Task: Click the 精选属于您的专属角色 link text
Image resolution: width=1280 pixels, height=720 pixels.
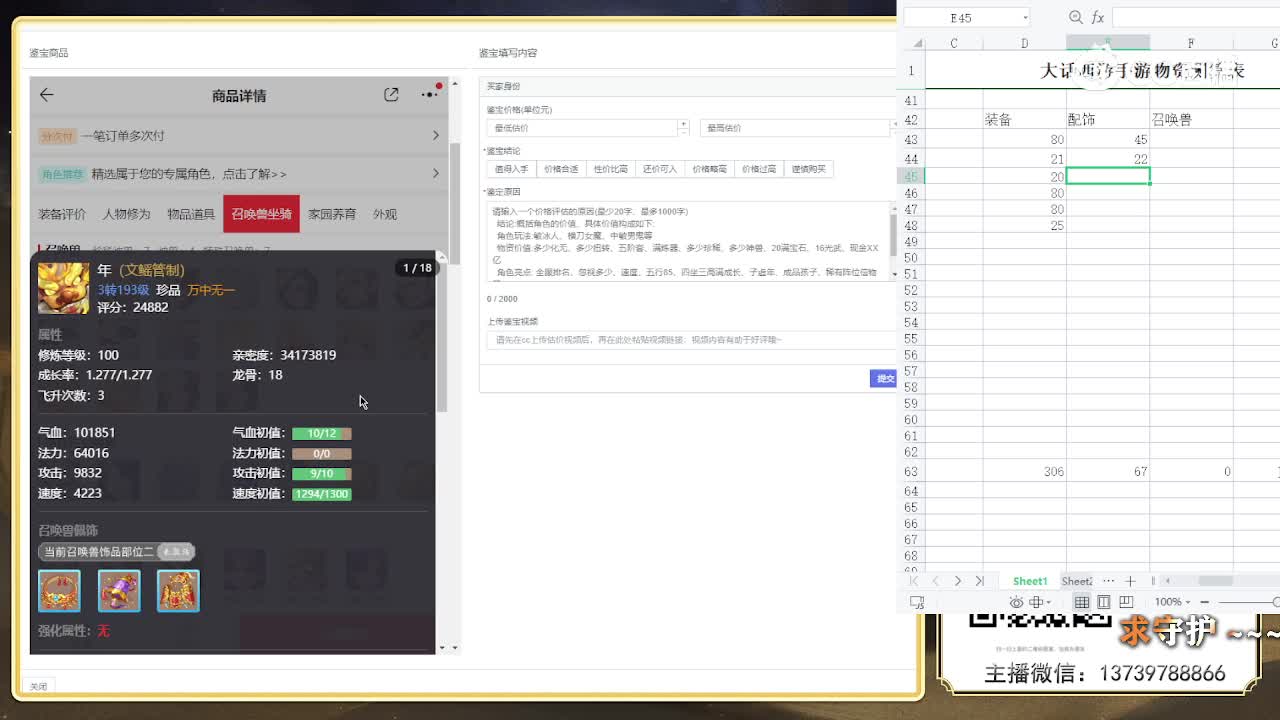Action: click(x=189, y=174)
